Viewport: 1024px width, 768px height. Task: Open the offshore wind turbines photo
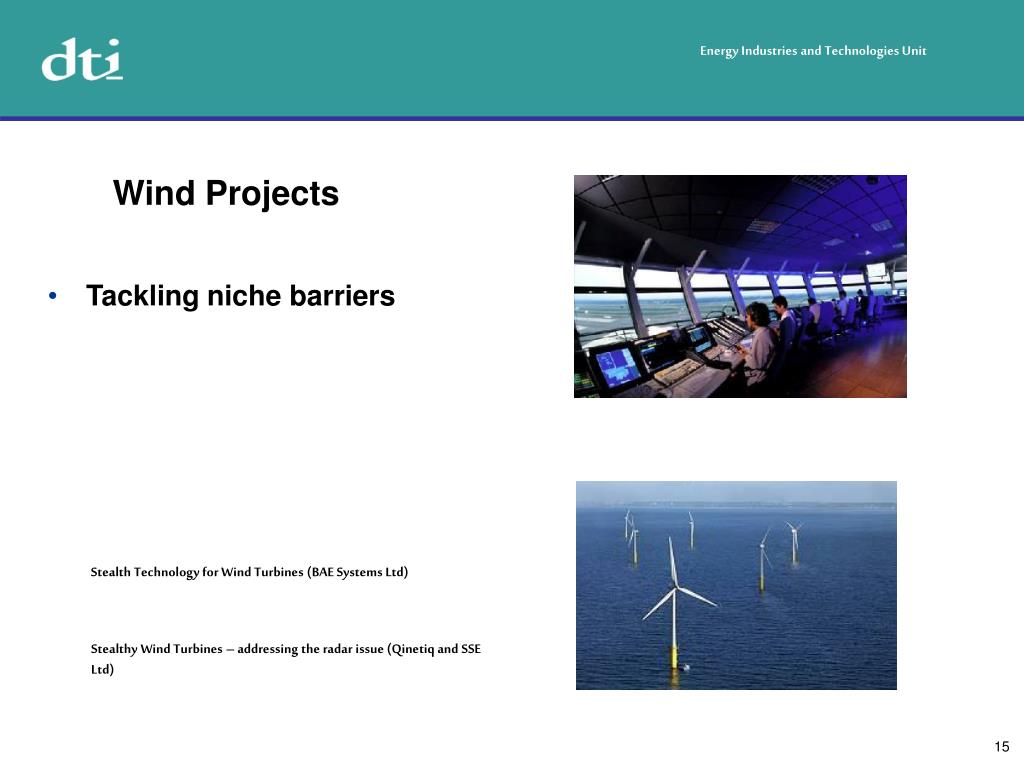(x=736, y=585)
